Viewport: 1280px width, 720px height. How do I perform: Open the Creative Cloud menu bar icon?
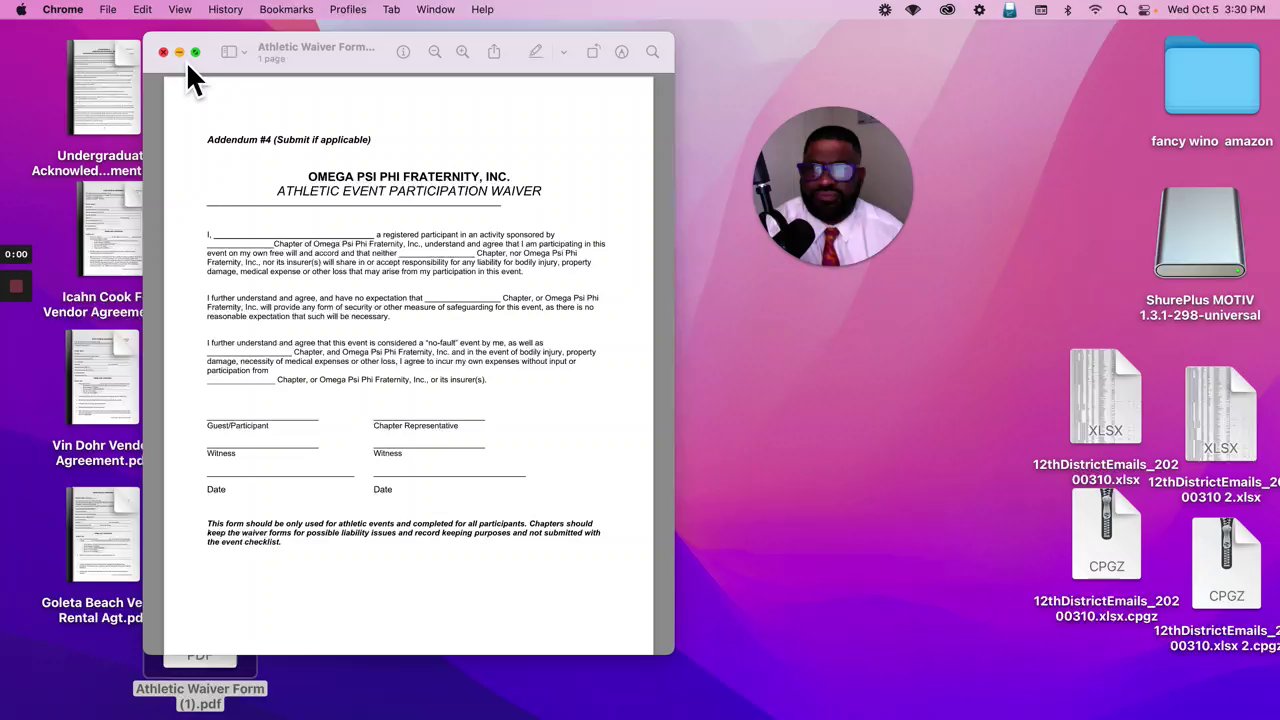(947, 9)
